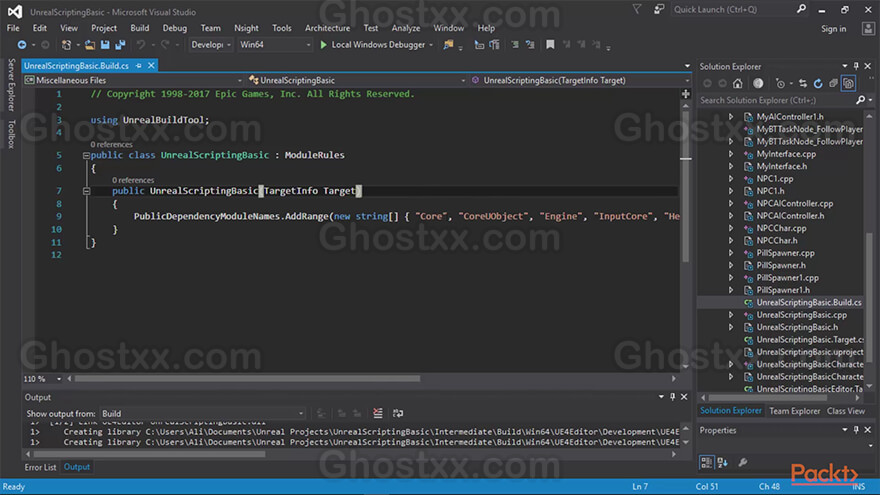
Task: Open the Development configuration dropdown
Action: point(211,45)
